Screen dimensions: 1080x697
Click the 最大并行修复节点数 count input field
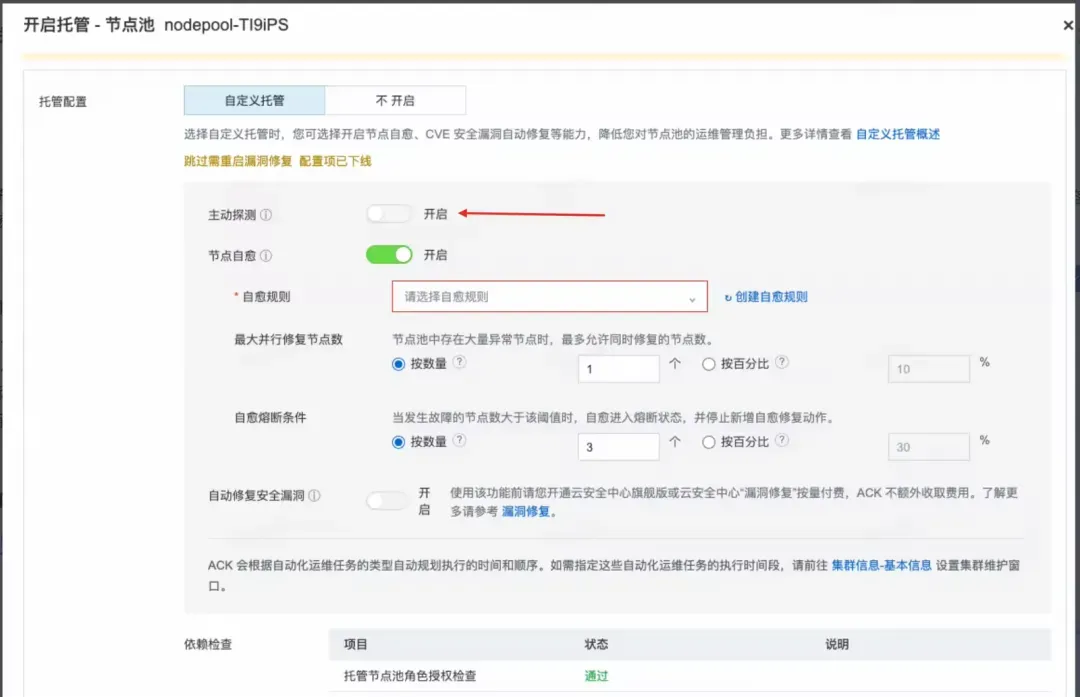pos(619,369)
